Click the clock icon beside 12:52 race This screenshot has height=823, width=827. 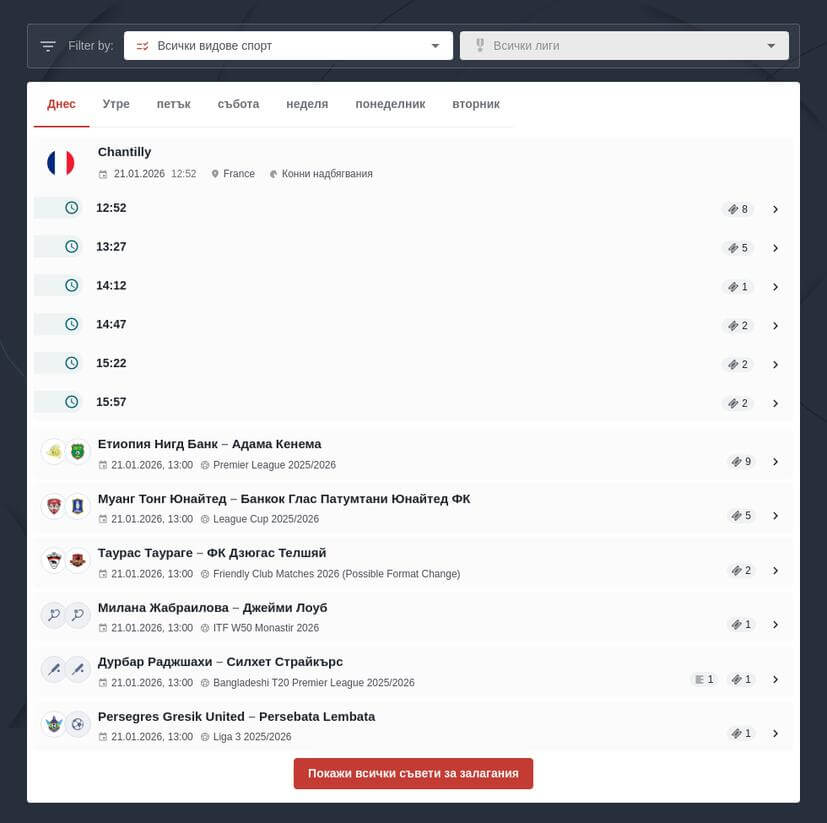tap(71, 208)
